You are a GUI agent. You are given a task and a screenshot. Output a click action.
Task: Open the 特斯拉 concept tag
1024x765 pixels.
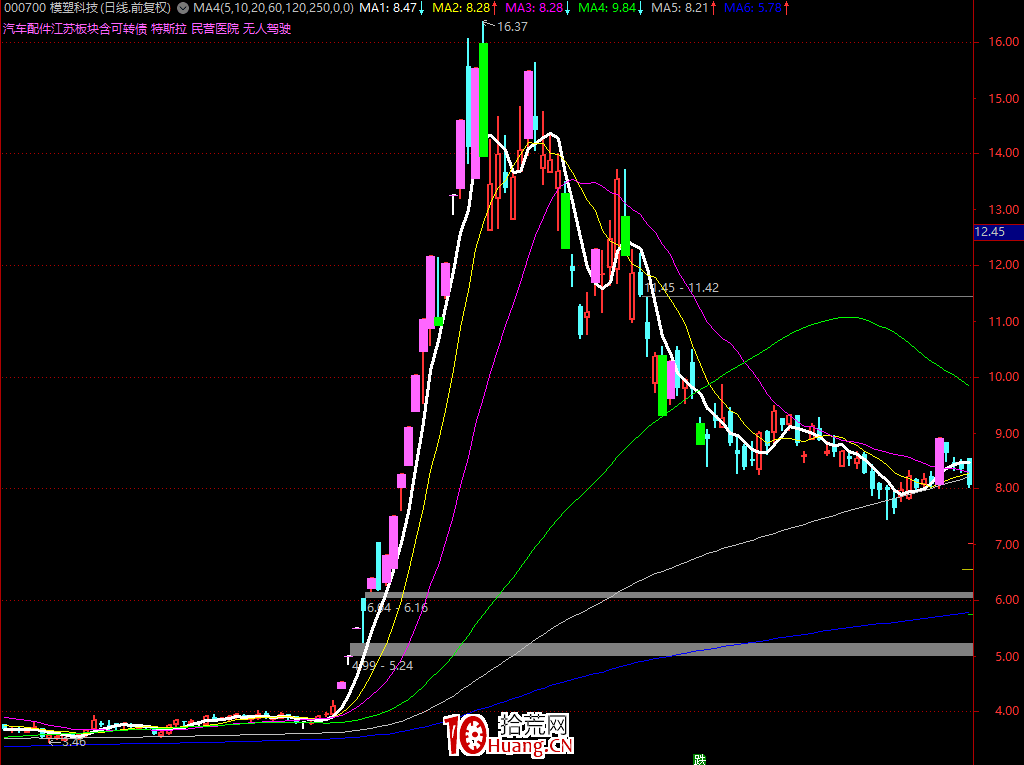169,28
